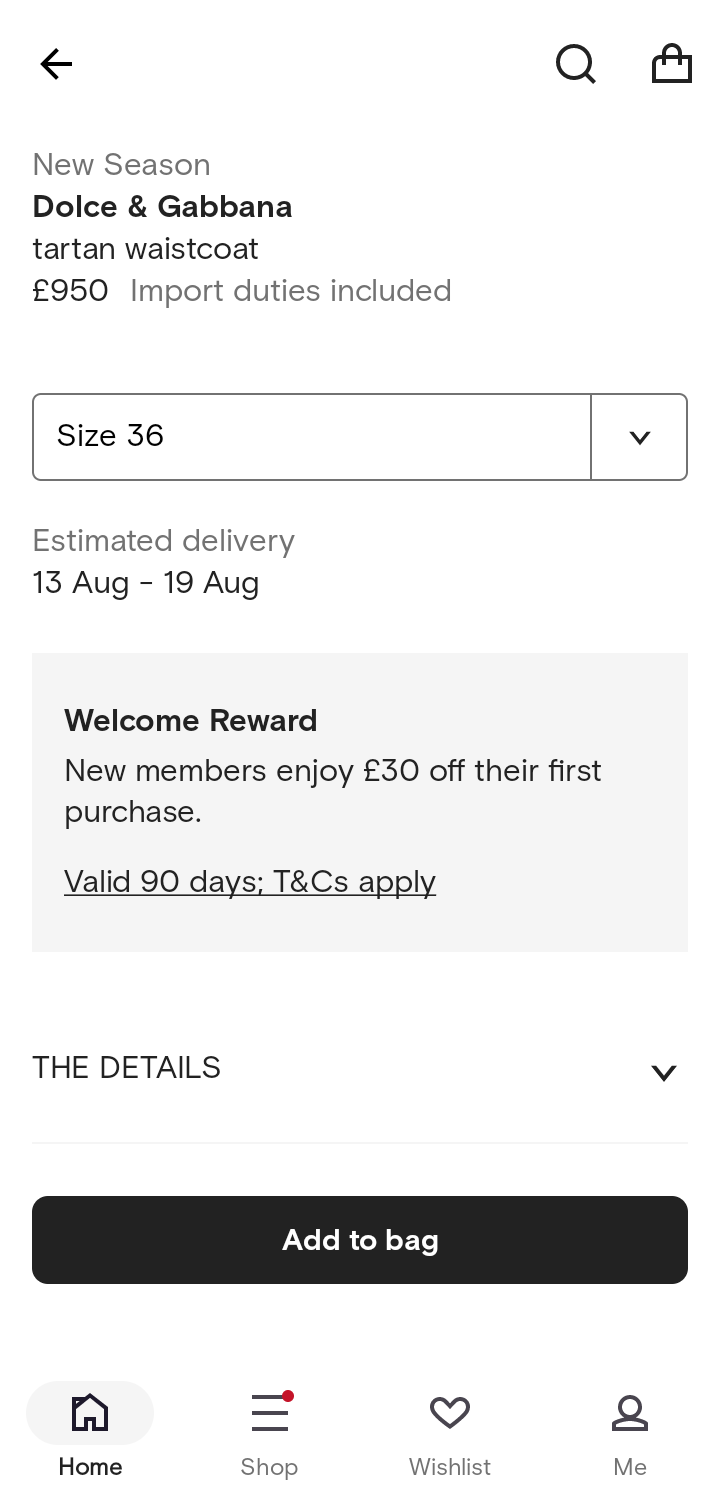Select the Me tab label

pyautogui.click(x=630, y=1467)
